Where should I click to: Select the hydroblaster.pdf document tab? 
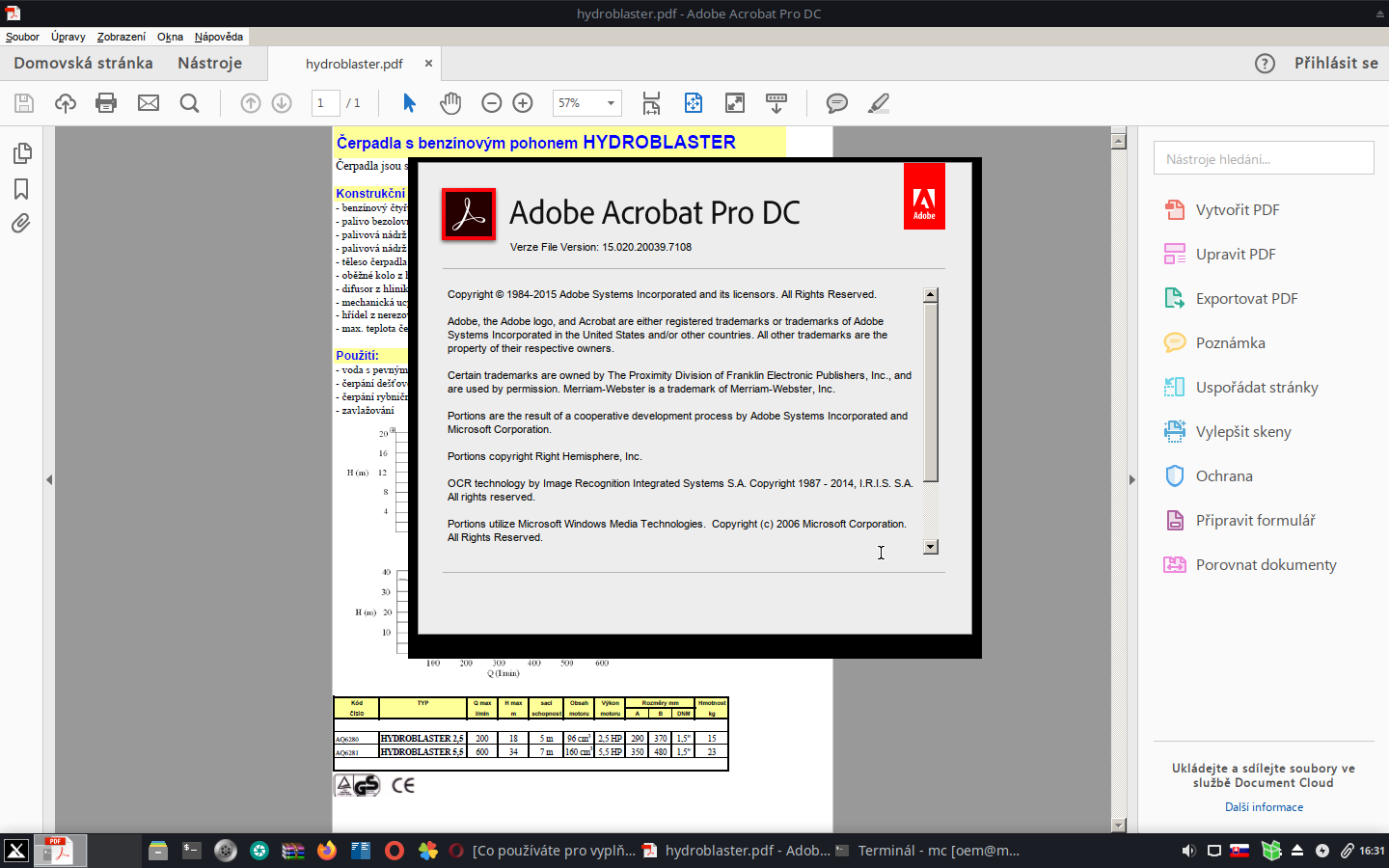pos(354,64)
